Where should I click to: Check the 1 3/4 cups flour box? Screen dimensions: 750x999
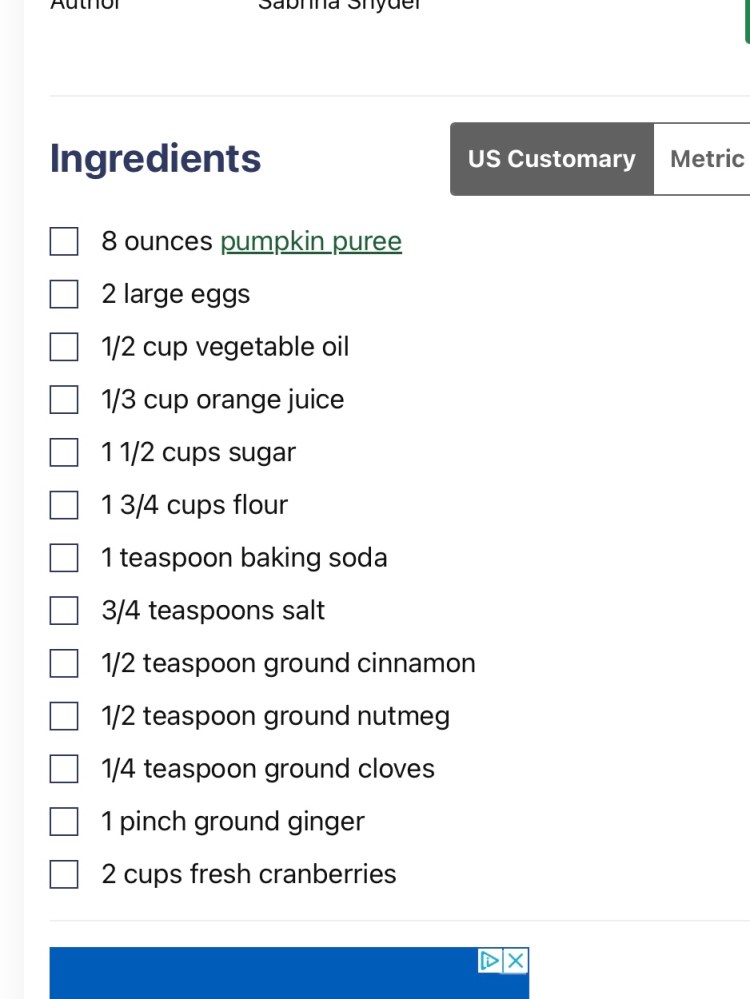[64, 506]
